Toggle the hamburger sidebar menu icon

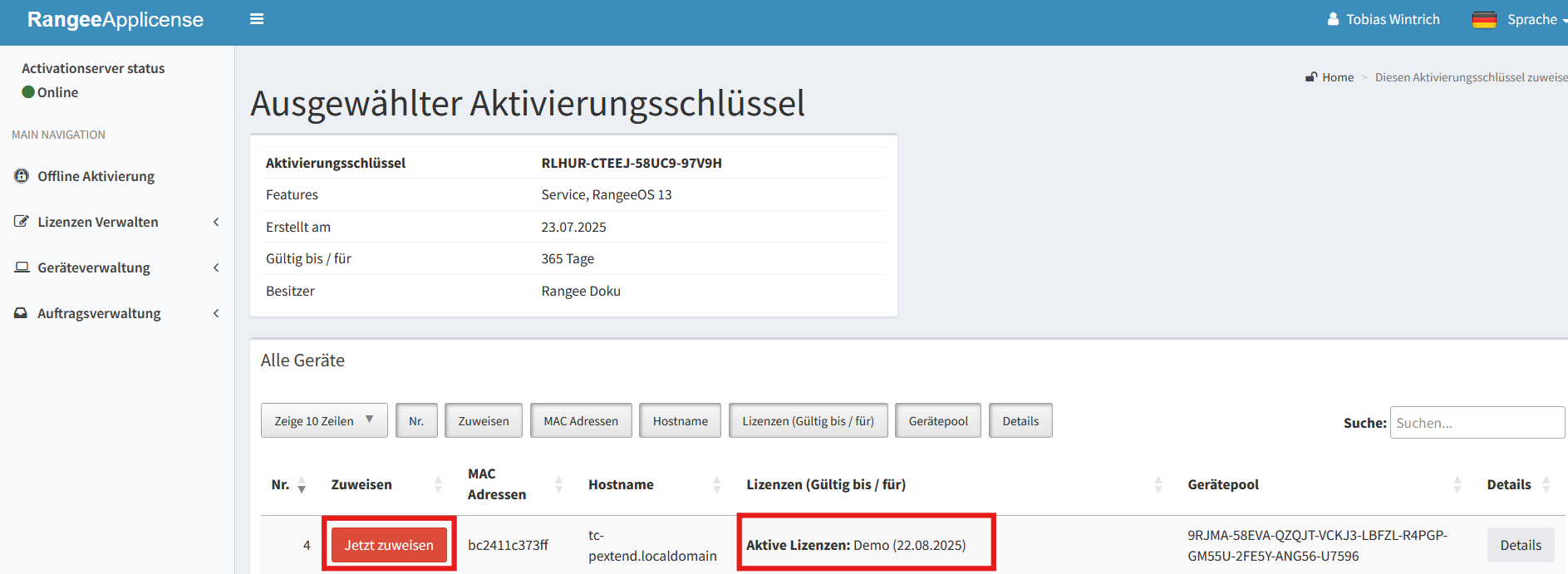pyautogui.click(x=257, y=19)
